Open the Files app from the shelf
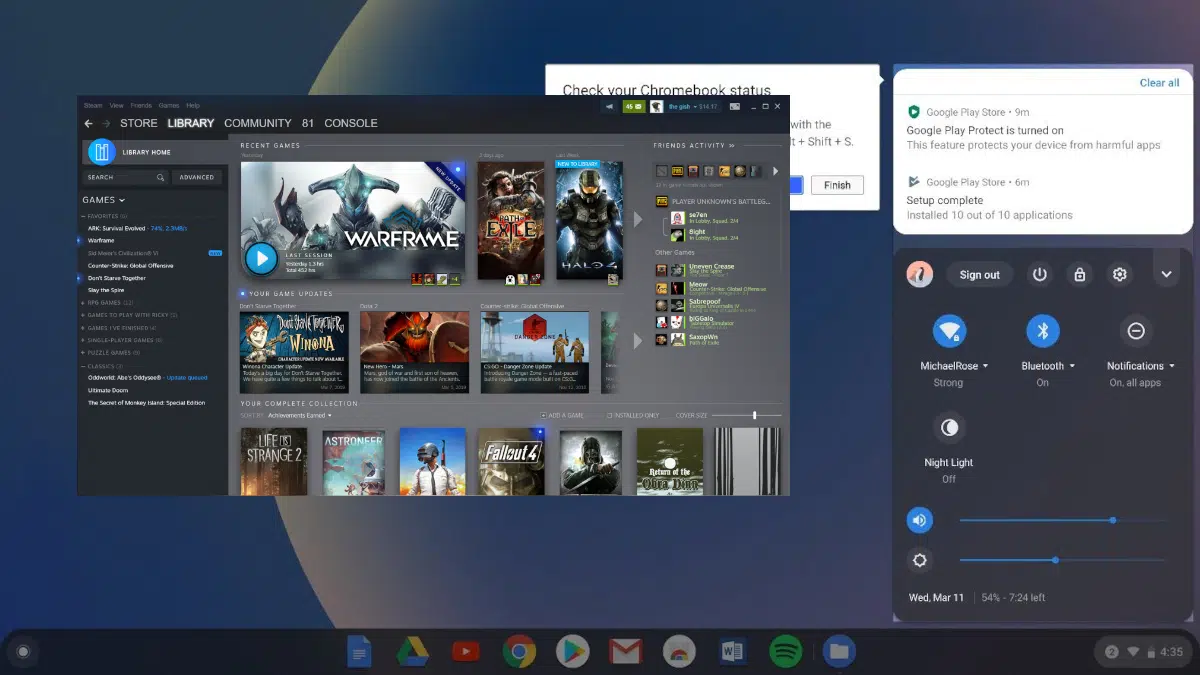Screen dimensions: 1200x675 [839, 652]
